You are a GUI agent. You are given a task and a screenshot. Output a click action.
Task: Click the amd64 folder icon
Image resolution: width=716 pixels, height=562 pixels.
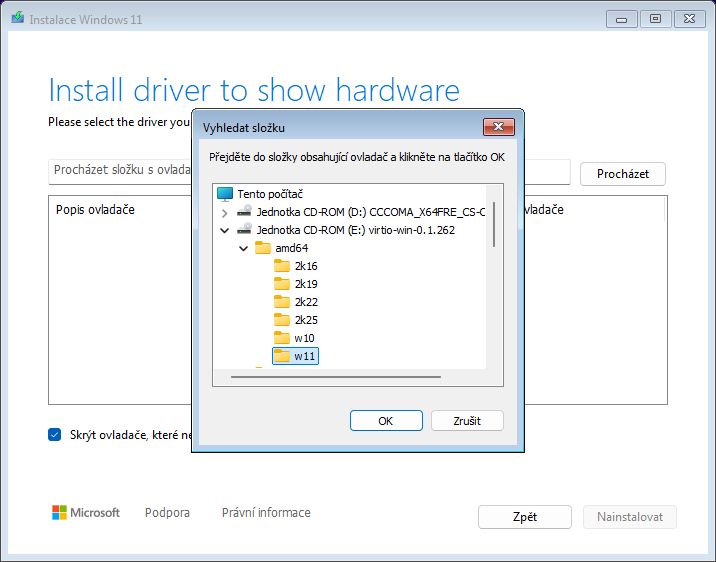263,248
